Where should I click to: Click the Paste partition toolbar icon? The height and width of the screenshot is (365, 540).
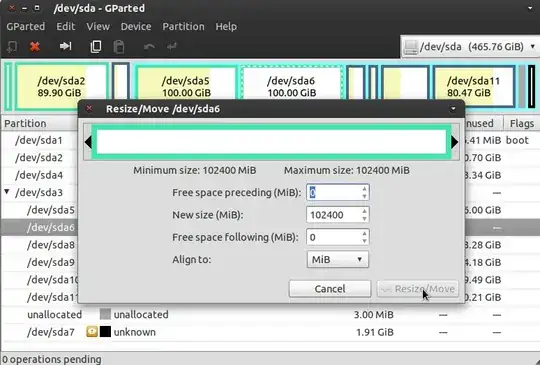pyautogui.click(x=119, y=46)
